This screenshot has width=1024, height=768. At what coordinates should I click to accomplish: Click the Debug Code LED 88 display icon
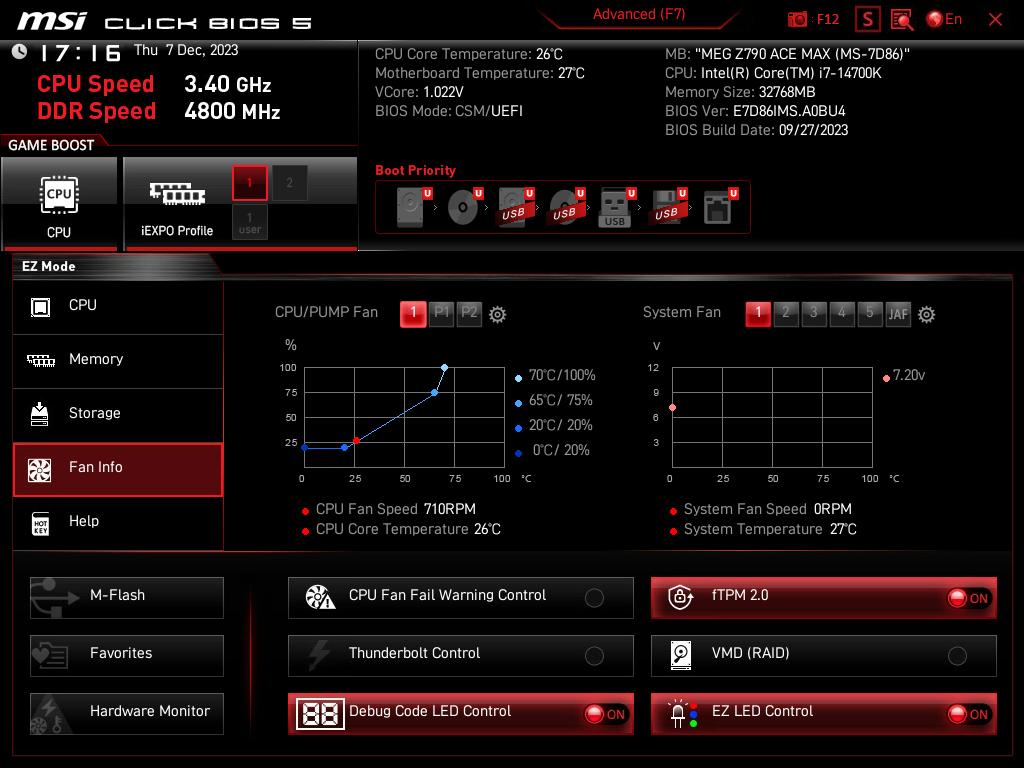[320, 714]
